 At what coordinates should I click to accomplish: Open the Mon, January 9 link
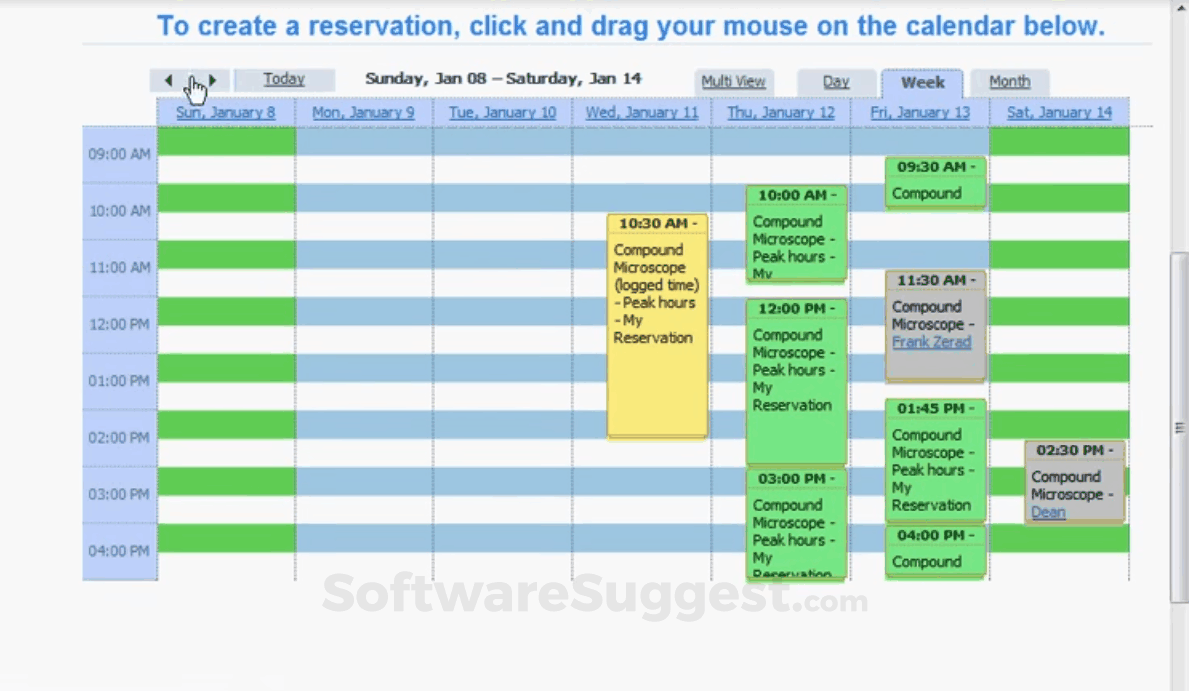[x=363, y=112]
